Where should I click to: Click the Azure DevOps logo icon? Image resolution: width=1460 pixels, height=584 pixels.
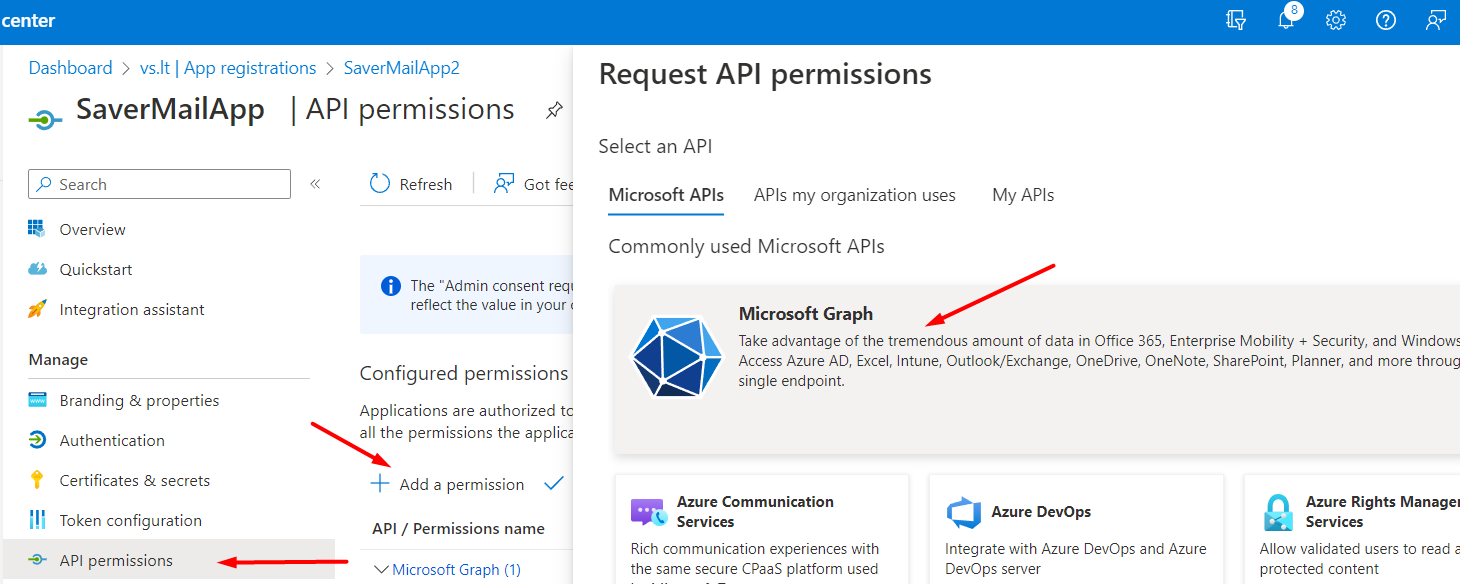click(963, 513)
